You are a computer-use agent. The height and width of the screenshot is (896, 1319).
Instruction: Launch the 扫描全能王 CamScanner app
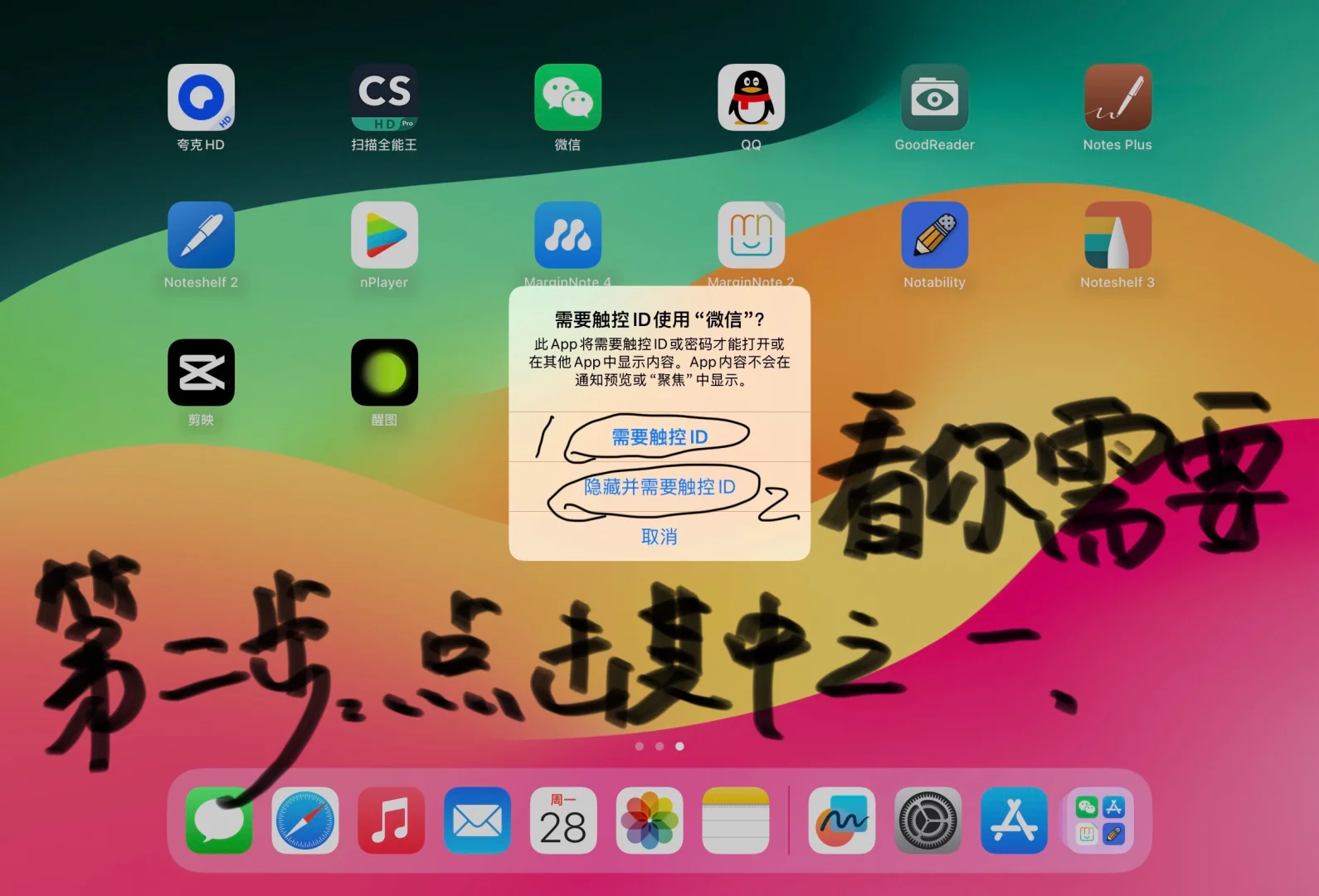pos(384,97)
